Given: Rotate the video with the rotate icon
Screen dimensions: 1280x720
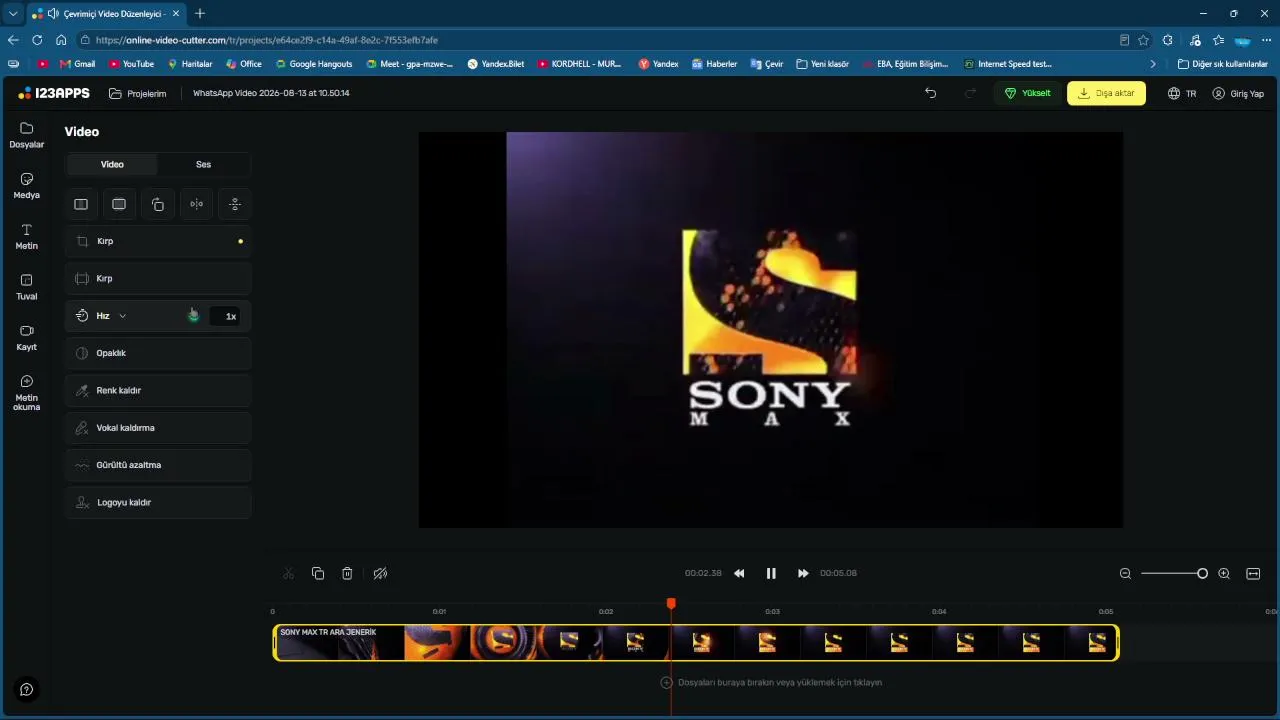Looking at the screenshot, I should tap(158, 204).
